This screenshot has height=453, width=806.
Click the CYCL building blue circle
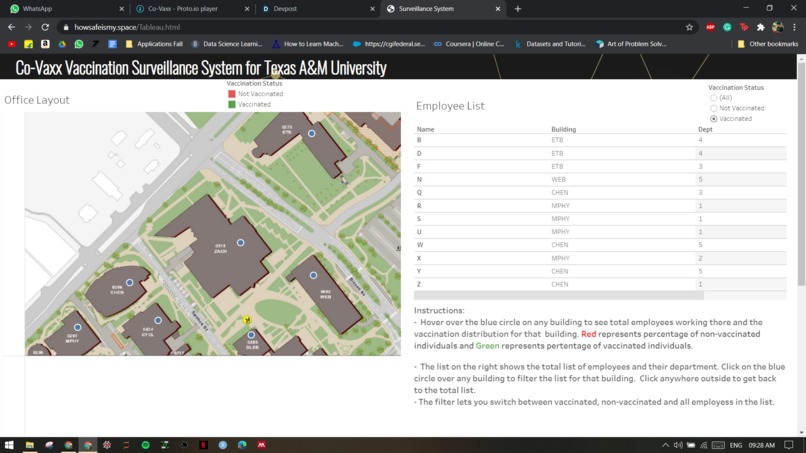click(158, 320)
